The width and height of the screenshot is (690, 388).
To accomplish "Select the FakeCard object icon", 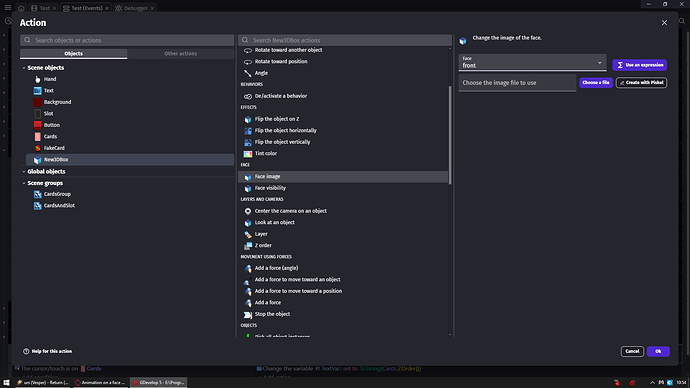I will [37, 148].
